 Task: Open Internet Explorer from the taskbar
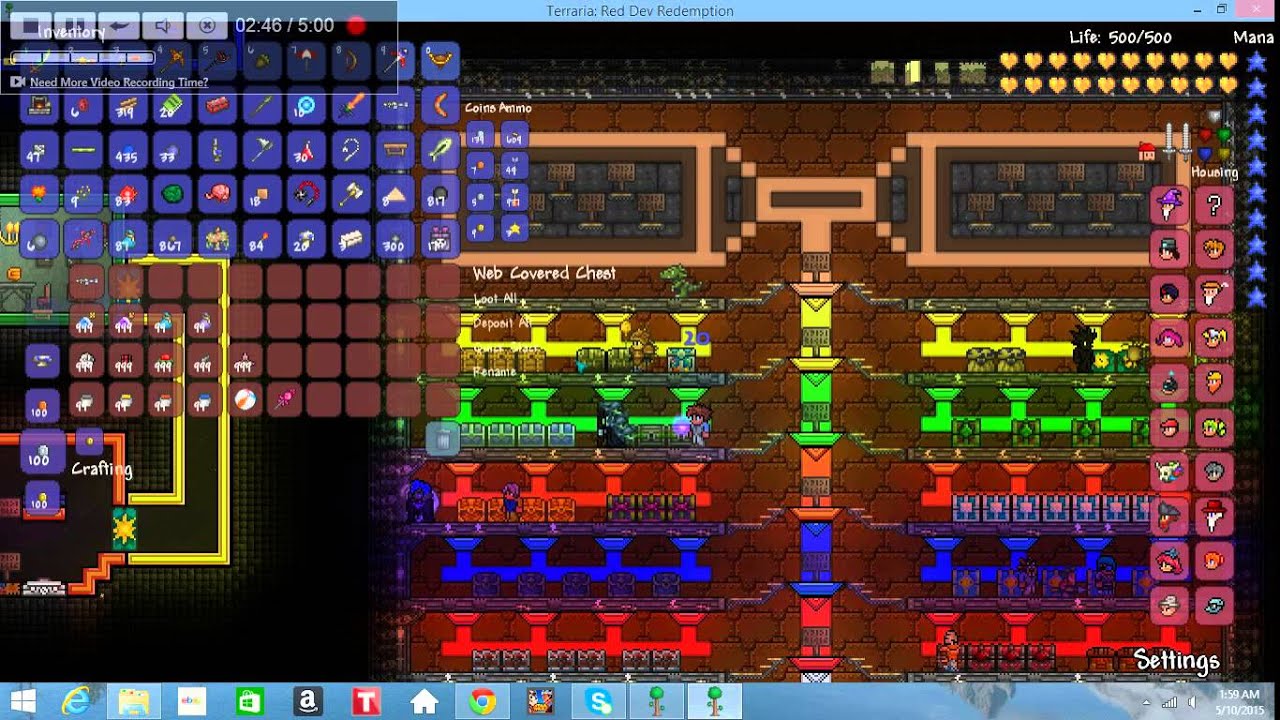coord(76,701)
